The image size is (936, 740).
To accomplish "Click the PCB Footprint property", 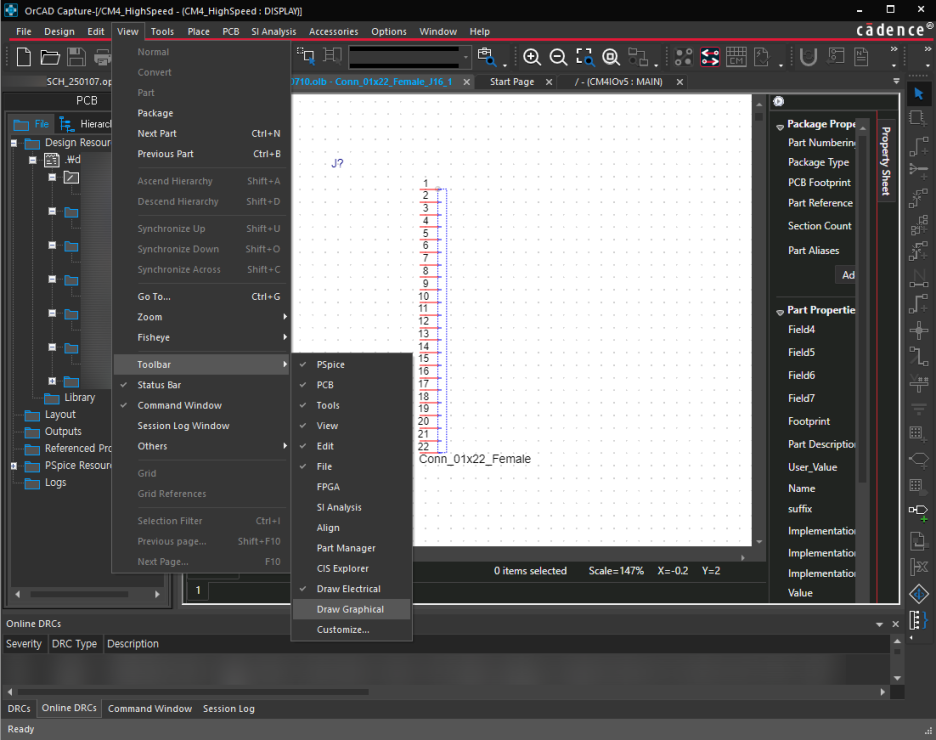I will [819, 183].
